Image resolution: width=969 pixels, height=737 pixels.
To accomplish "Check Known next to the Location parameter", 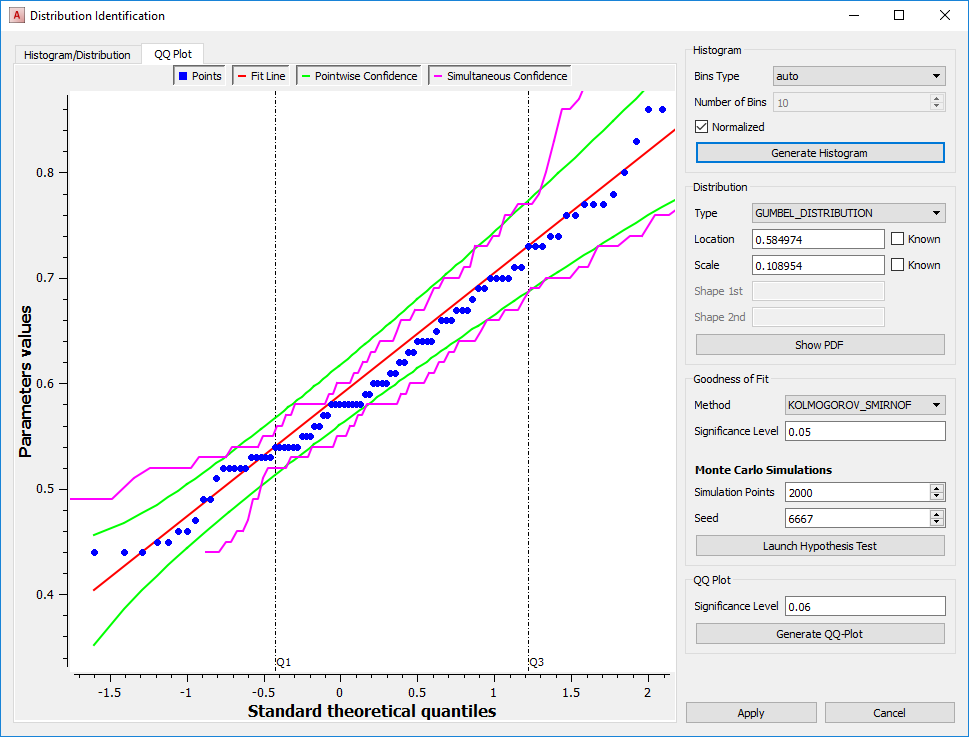I will (x=898, y=238).
